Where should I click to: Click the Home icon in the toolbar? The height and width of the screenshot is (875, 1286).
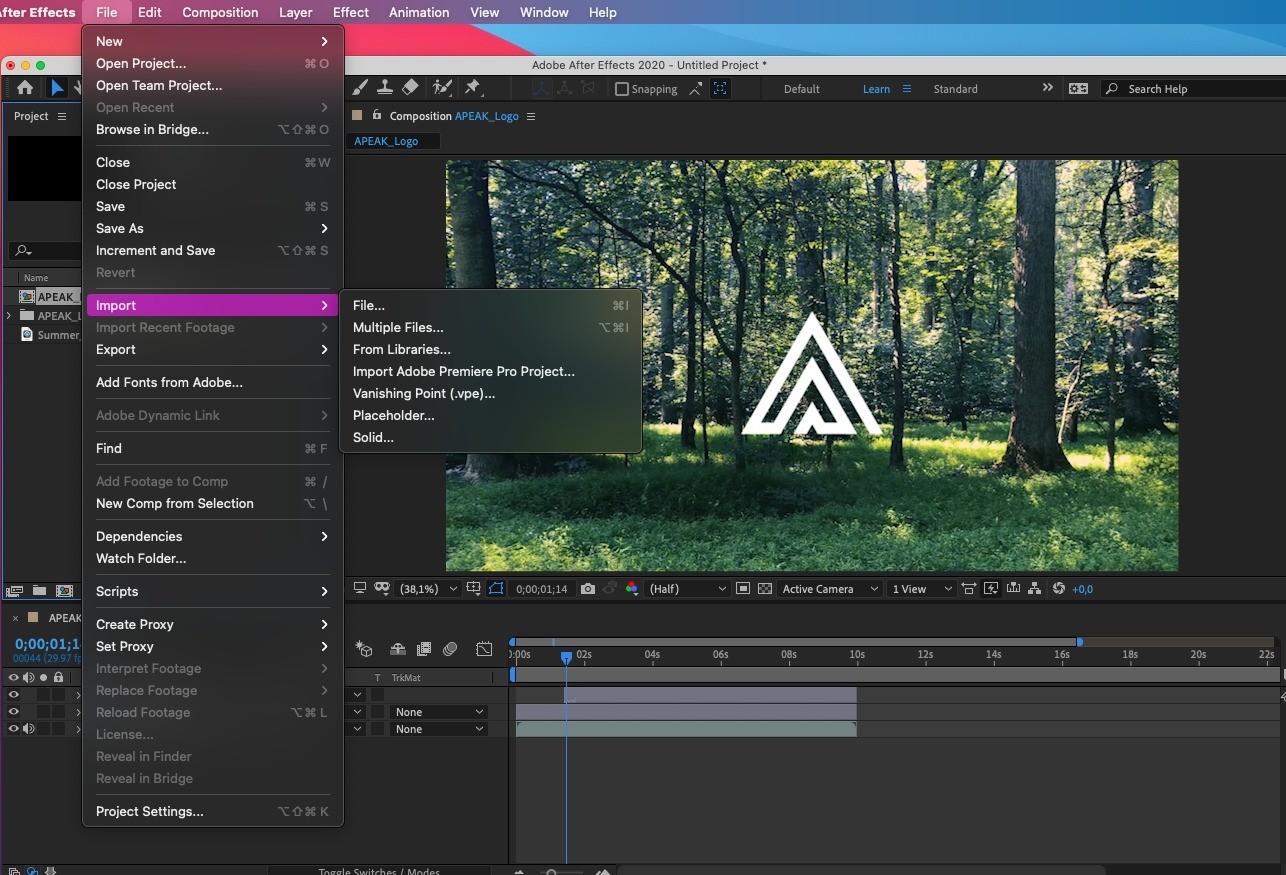pyautogui.click(x=24, y=88)
